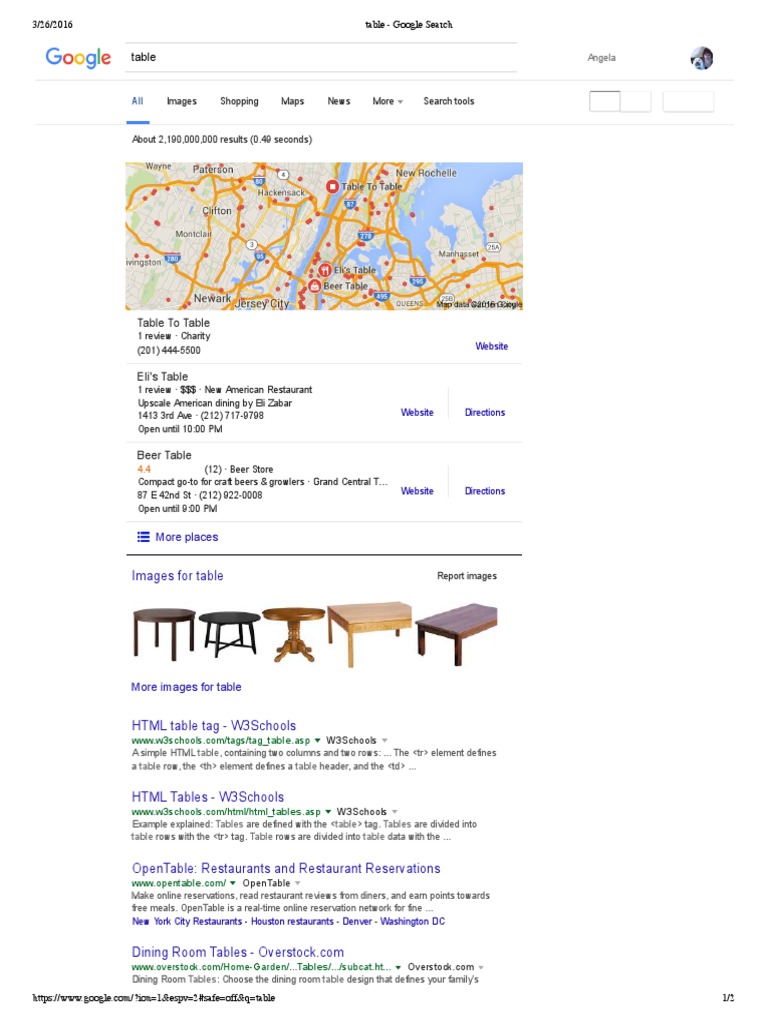Select the Eli's Table restaurant map pin

pyautogui.click(x=325, y=270)
